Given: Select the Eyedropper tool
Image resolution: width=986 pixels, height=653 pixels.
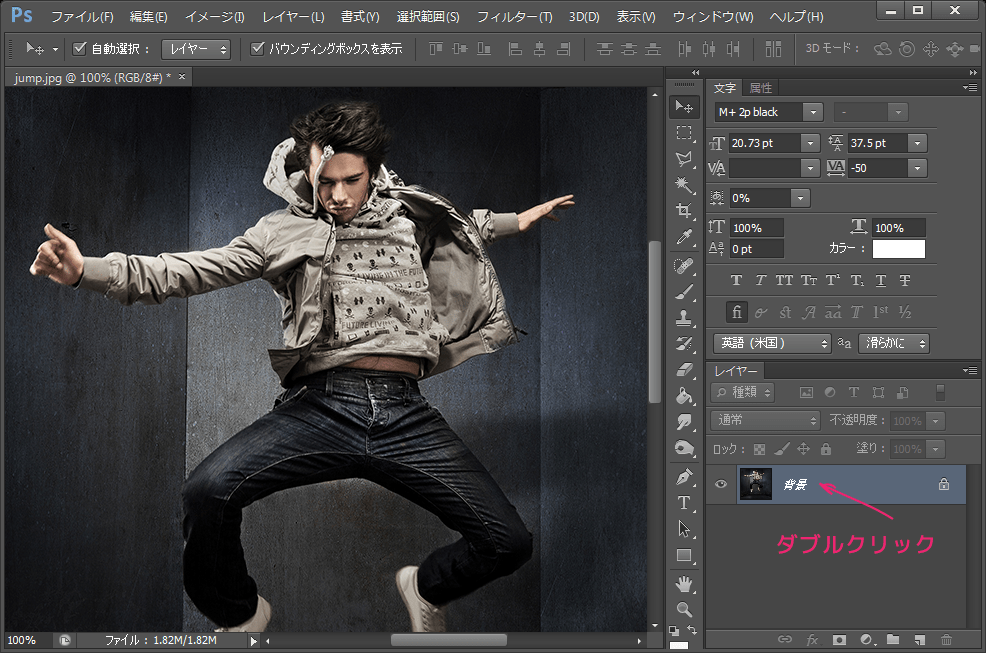Looking at the screenshot, I should point(684,238).
